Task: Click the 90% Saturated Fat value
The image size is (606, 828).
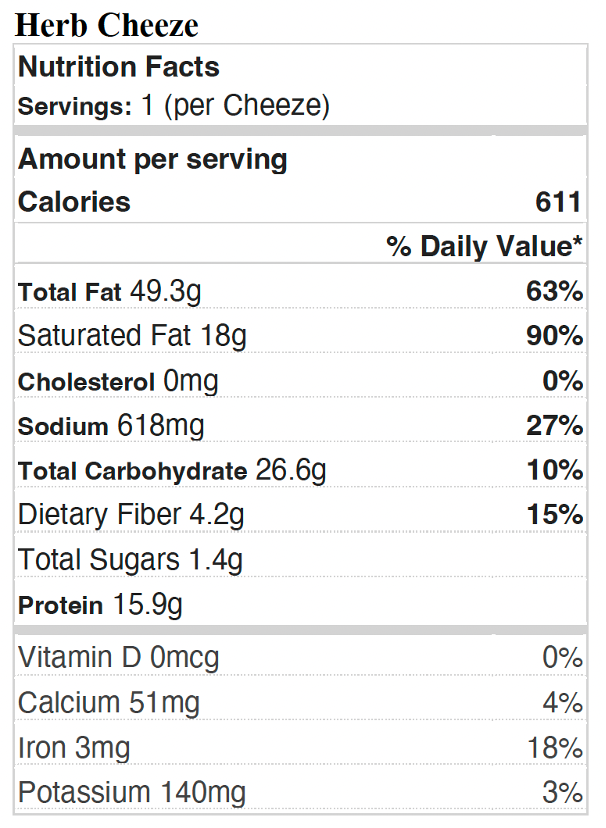Action: (555, 336)
